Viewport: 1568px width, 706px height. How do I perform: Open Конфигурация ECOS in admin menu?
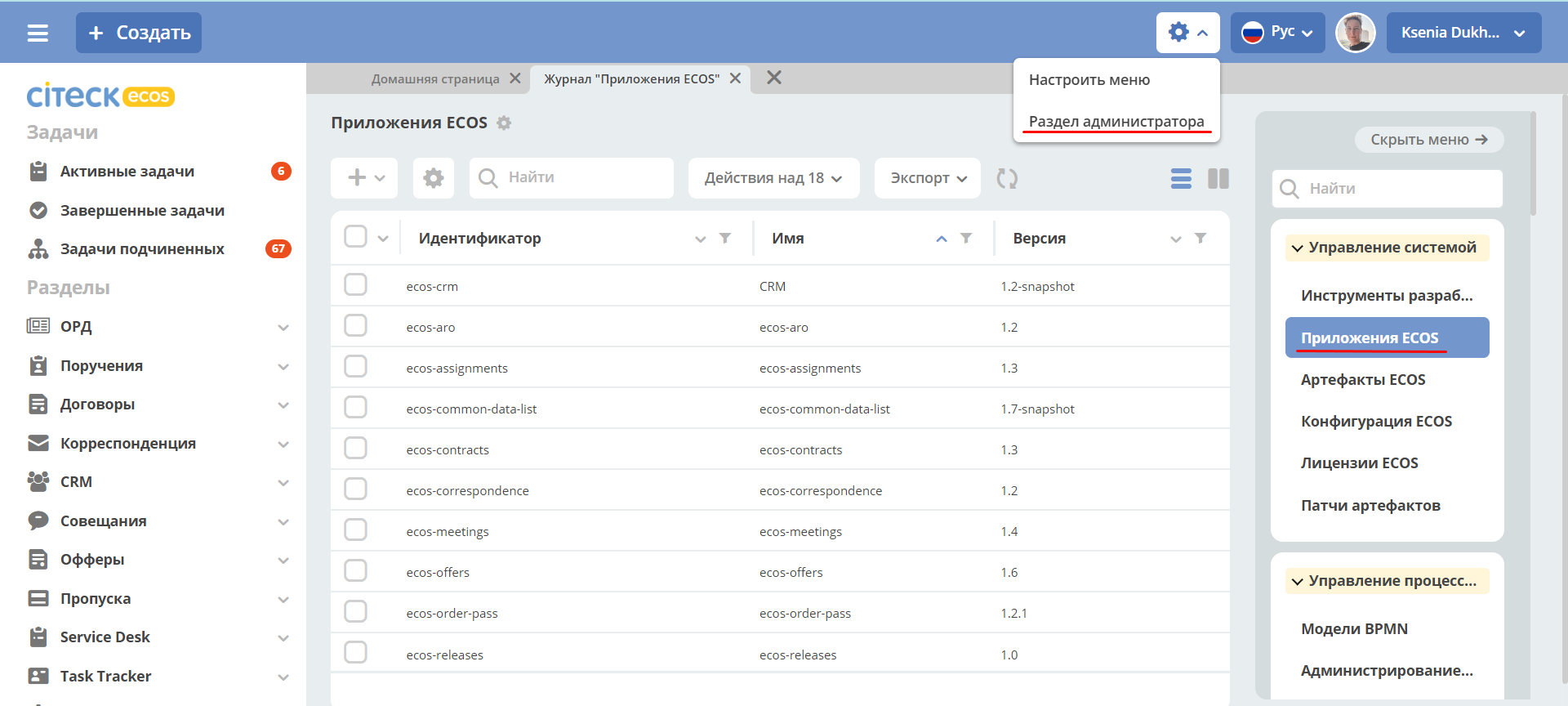pyautogui.click(x=1377, y=422)
